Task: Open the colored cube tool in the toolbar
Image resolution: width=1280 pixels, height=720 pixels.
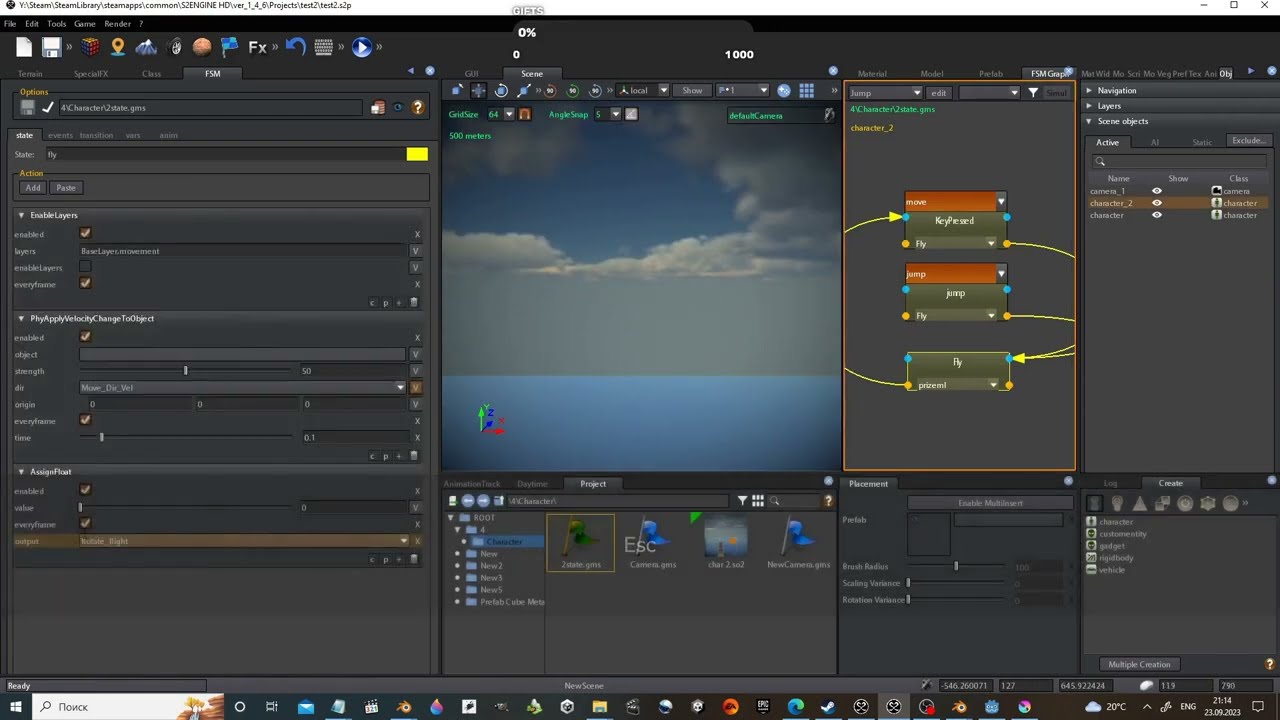Action: (x=90, y=47)
